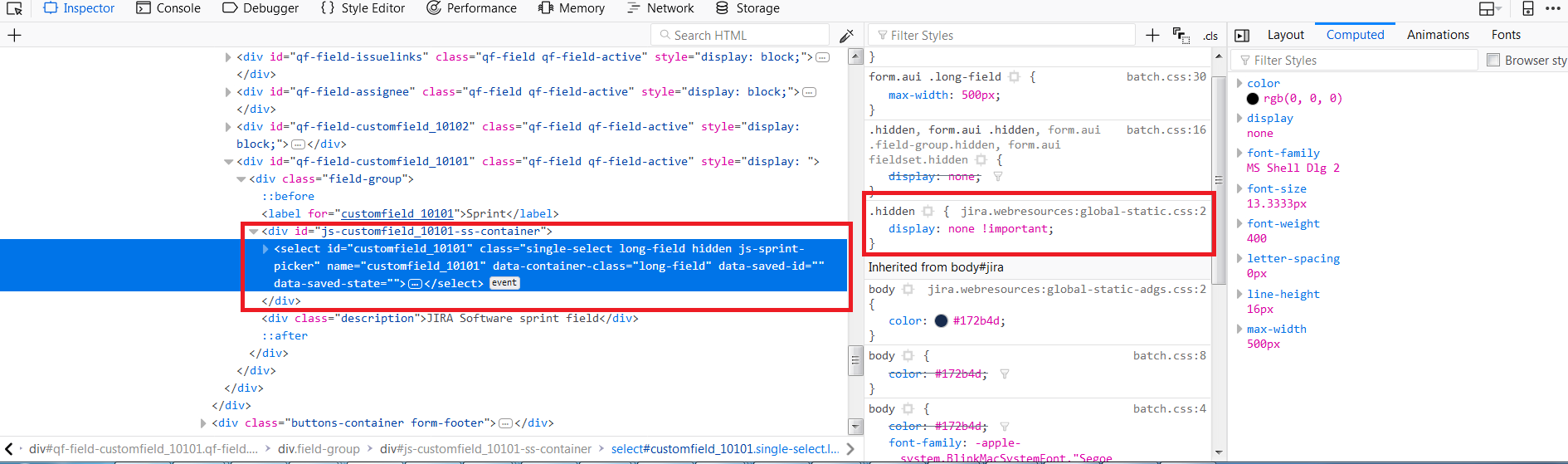Open the Console tab
This screenshot has height=464, width=1568.
(168, 8)
